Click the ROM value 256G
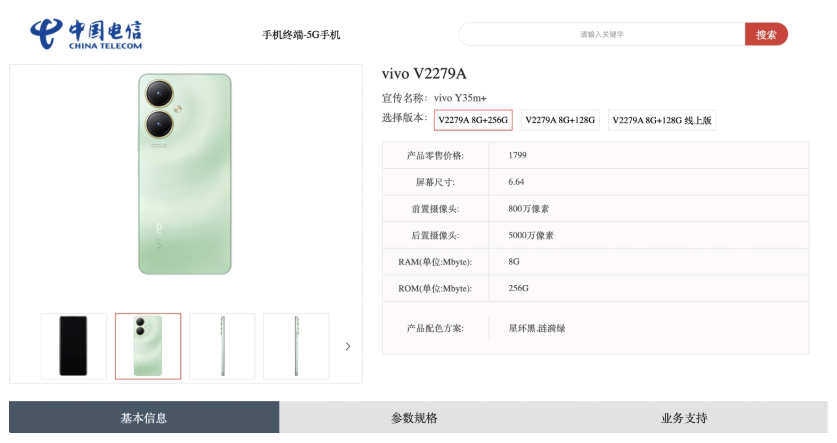The width and height of the screenshot is (837, 443). (x=518, y=288)
